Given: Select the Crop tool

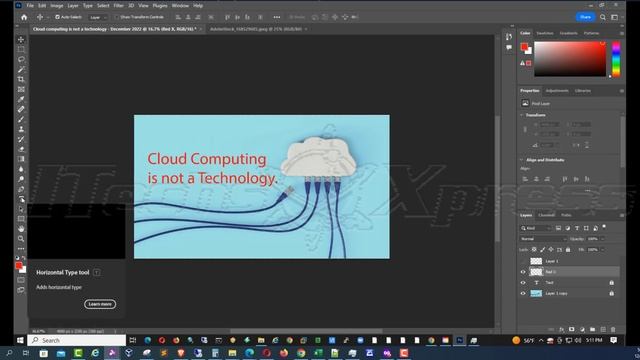Looking at the screenshot, I should [x=21, y=79].
